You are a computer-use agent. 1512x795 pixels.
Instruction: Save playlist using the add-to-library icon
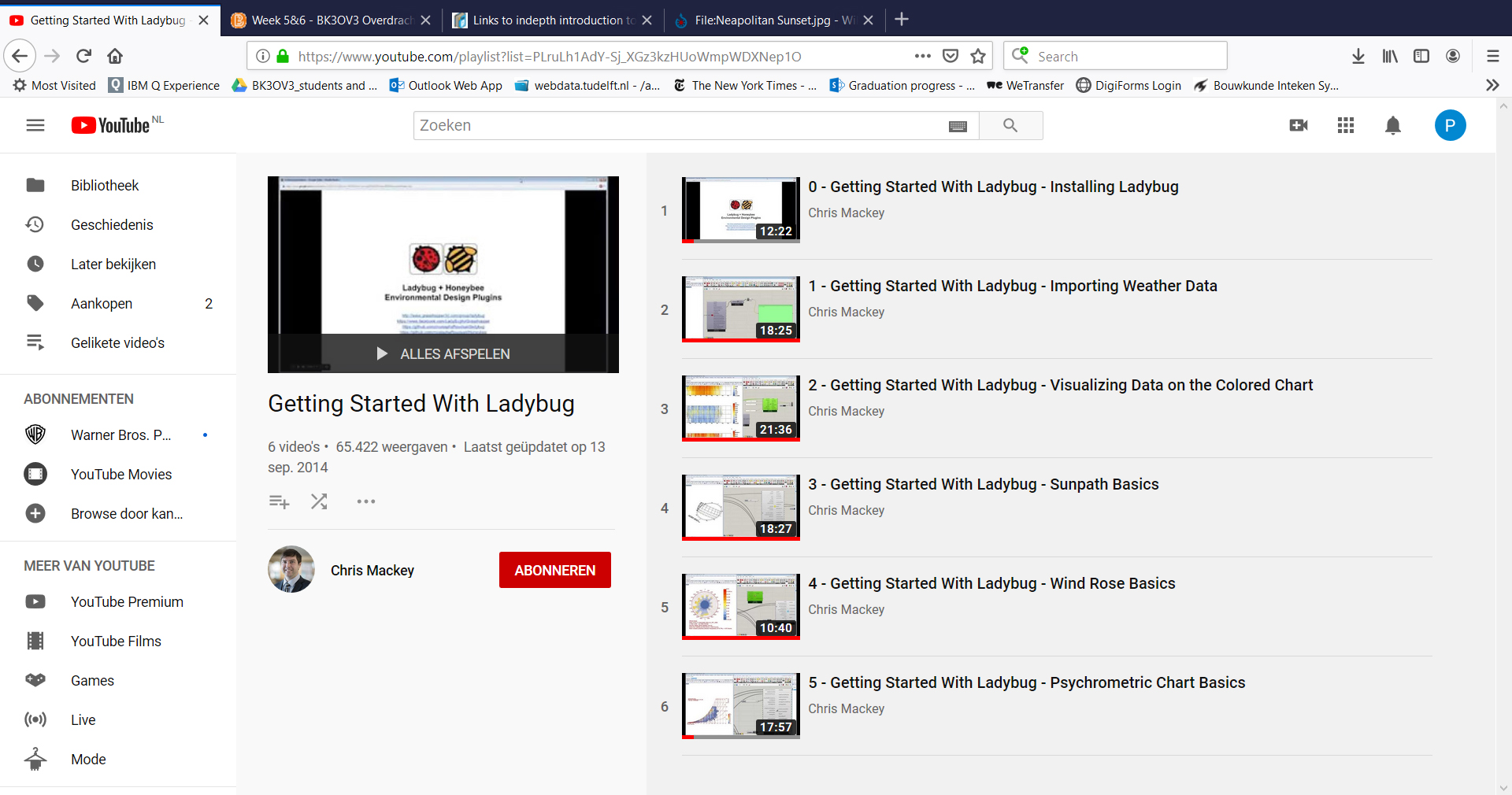[x=279, y=501]
